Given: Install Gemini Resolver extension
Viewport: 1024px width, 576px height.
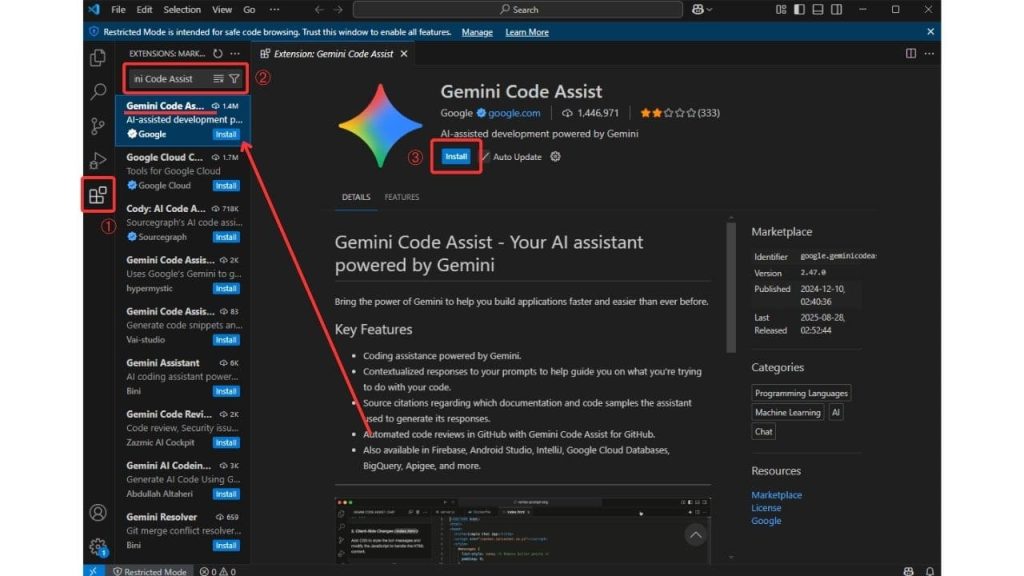Looking at the screenshot, I should (x=226, y=545).
